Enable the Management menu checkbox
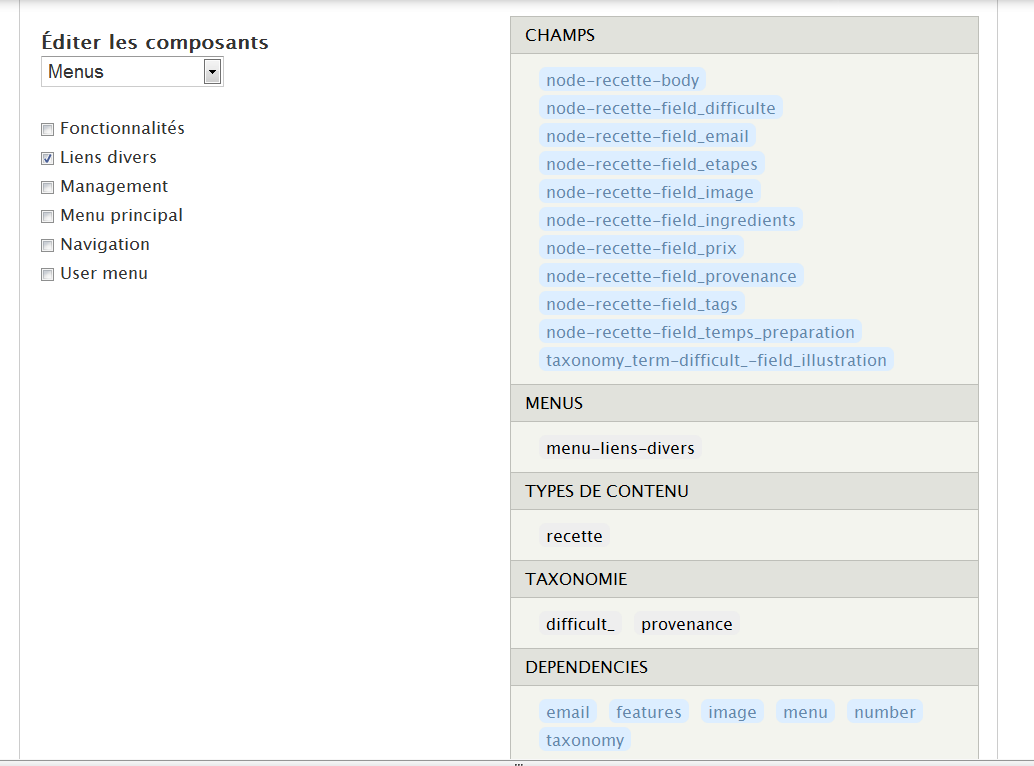This screenshot has height=766, width=1034. point(47,187)
